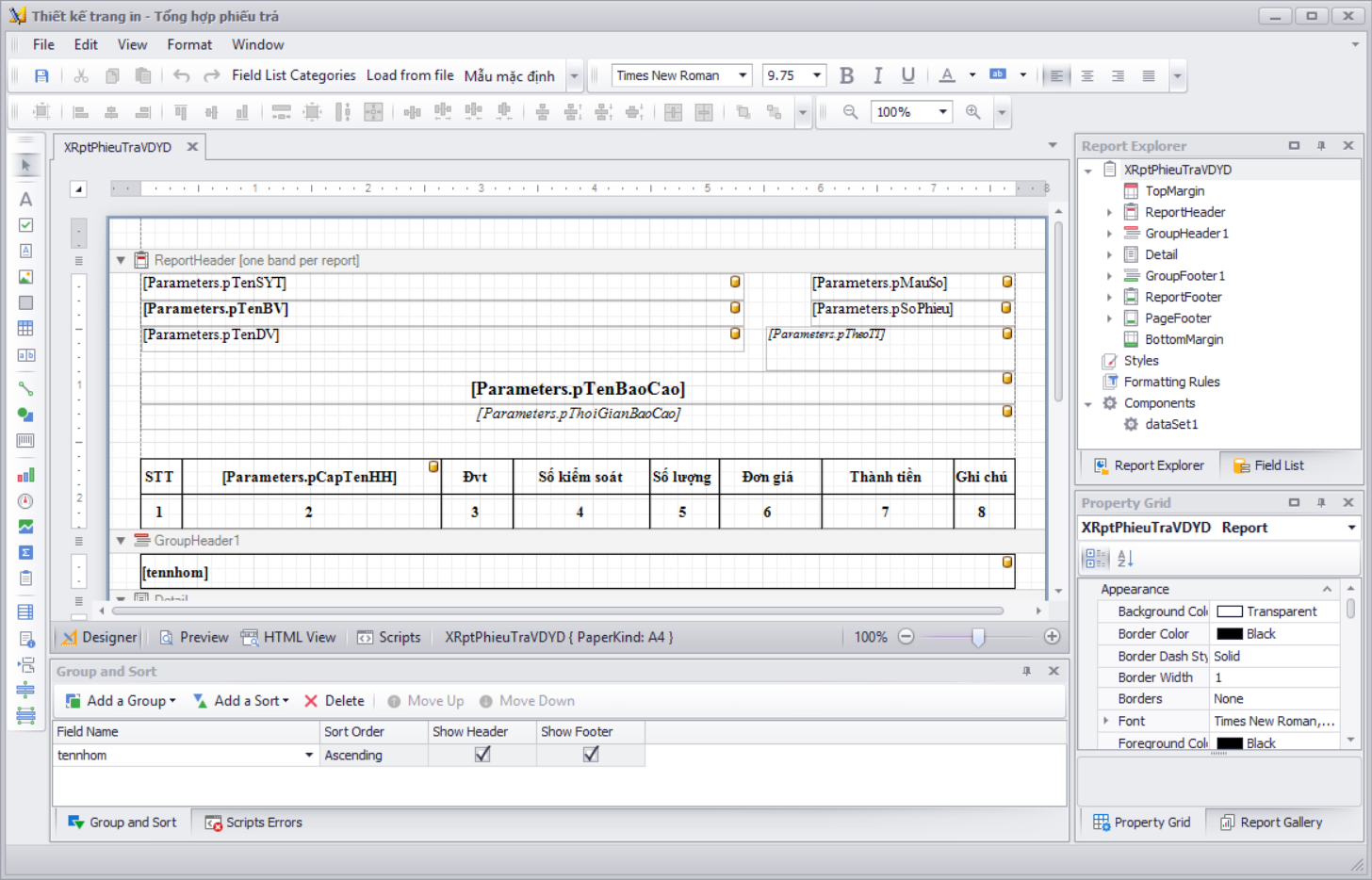The height and width of the screenshot is (880, 1372).
Task: Select the [Parameters.pTenBaoCao] label
Action: coord(578,388)
